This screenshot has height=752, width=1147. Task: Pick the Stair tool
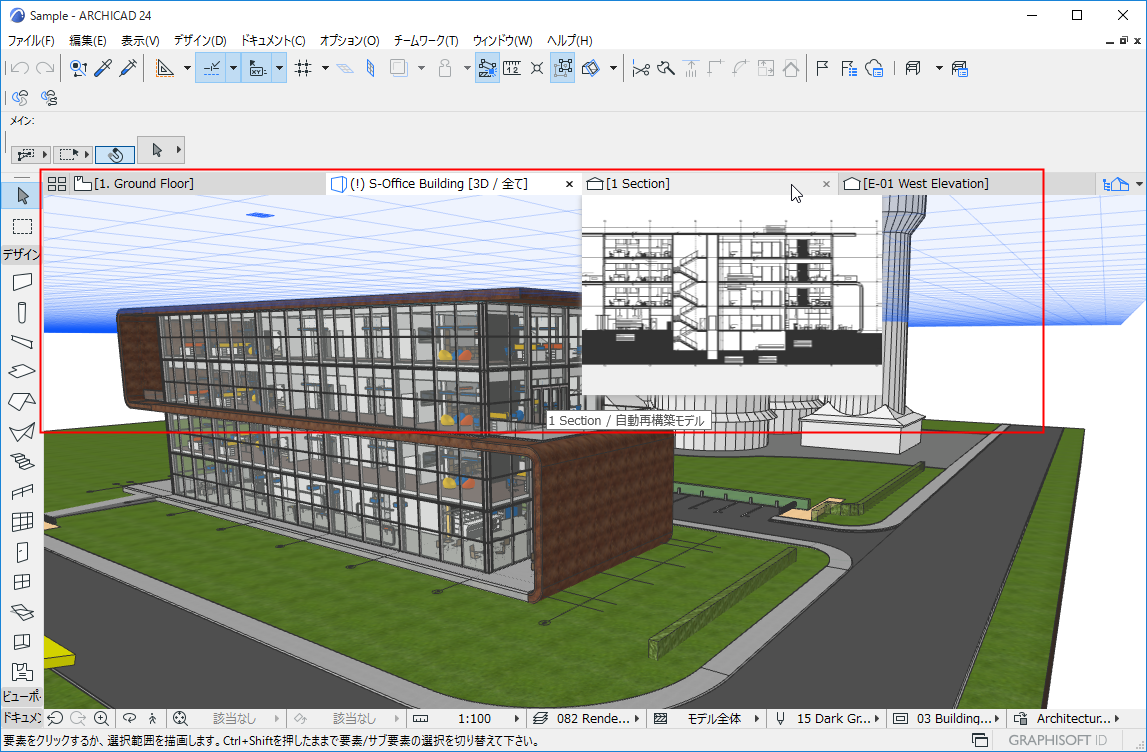pyautogui.click(x=22, y=461)
